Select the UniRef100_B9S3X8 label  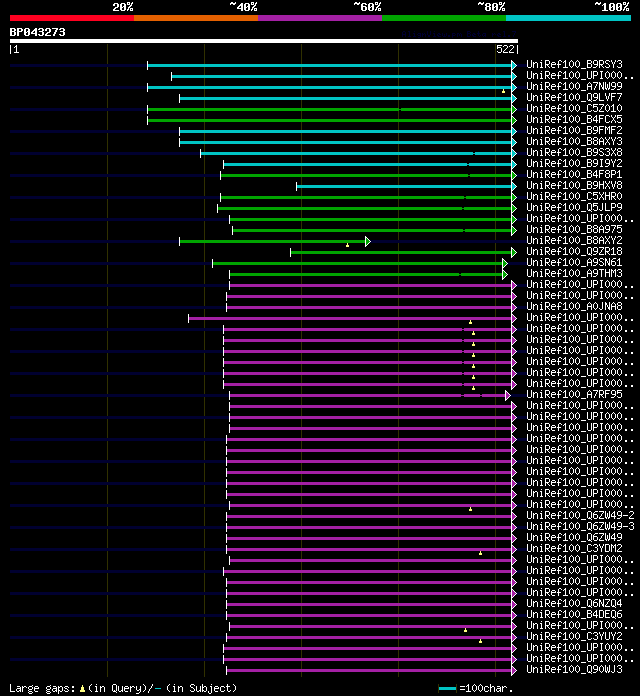pyautogui.click(x=574, y=152)
